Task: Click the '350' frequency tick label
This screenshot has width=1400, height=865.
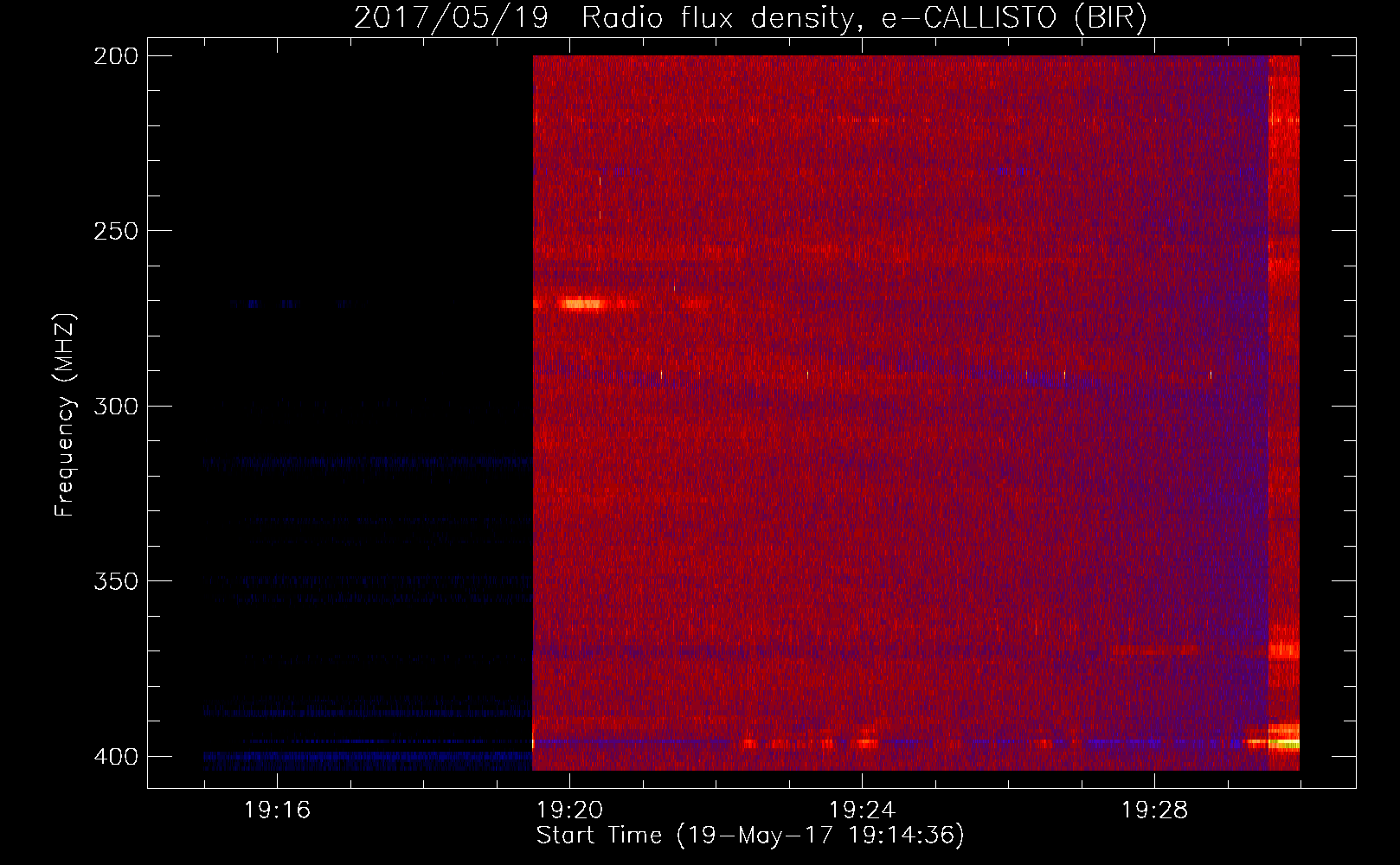Action: pyautogui.click(x=116, y=581)
